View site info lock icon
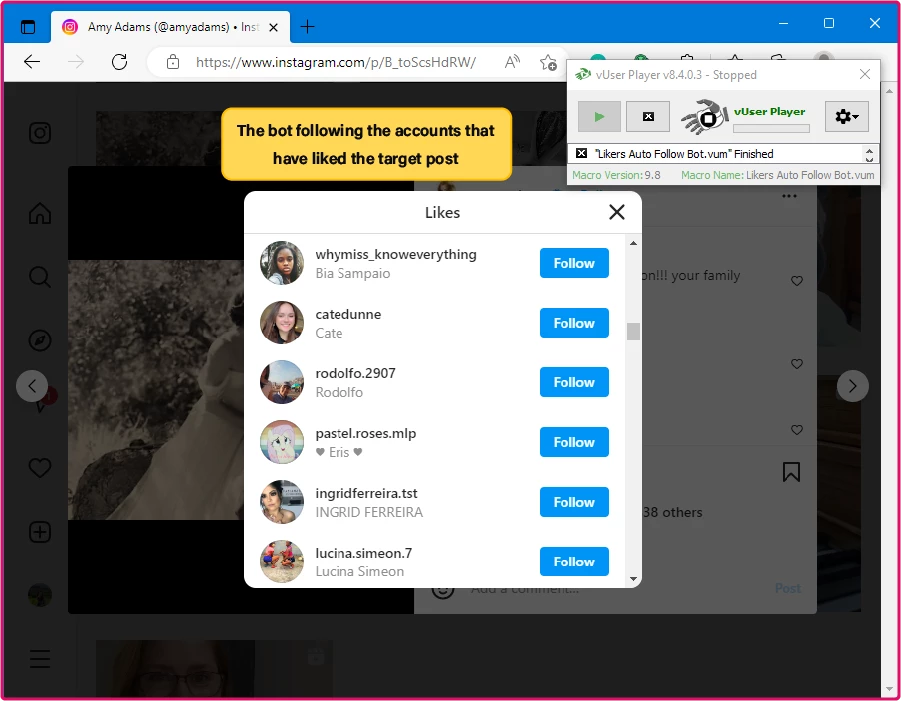 (x=173, y=62)
